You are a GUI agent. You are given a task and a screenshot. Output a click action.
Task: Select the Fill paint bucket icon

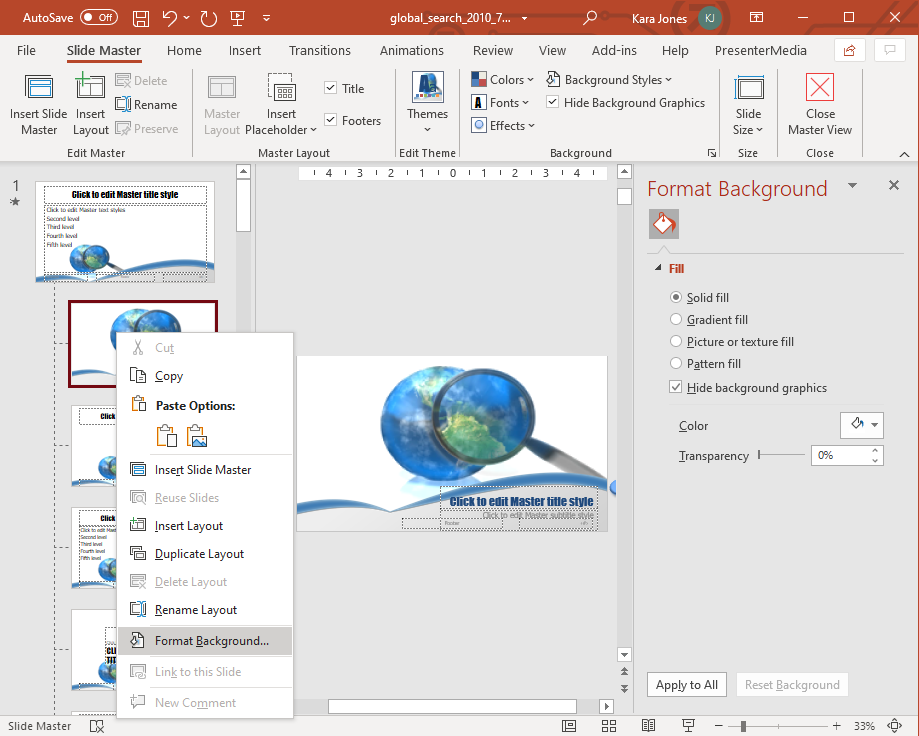(x=663, y=224)
